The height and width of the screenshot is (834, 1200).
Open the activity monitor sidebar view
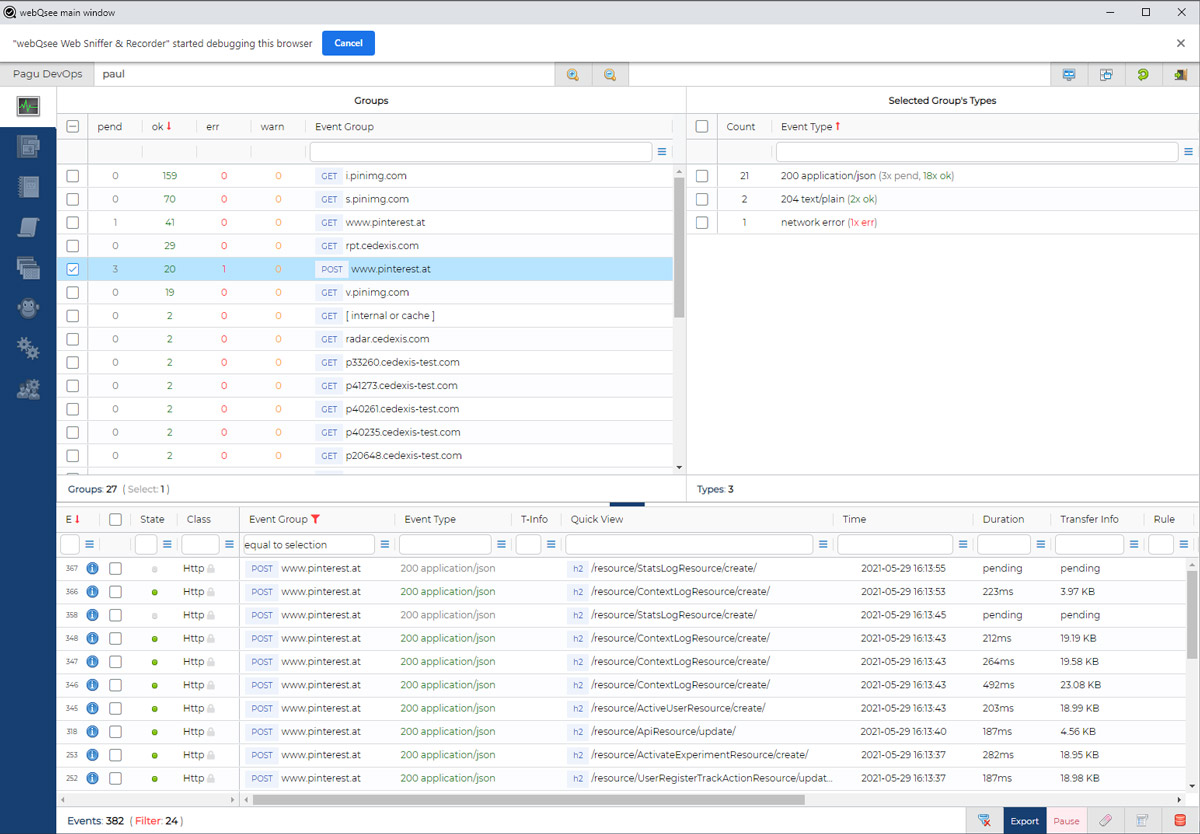click(x=28, y=105)
